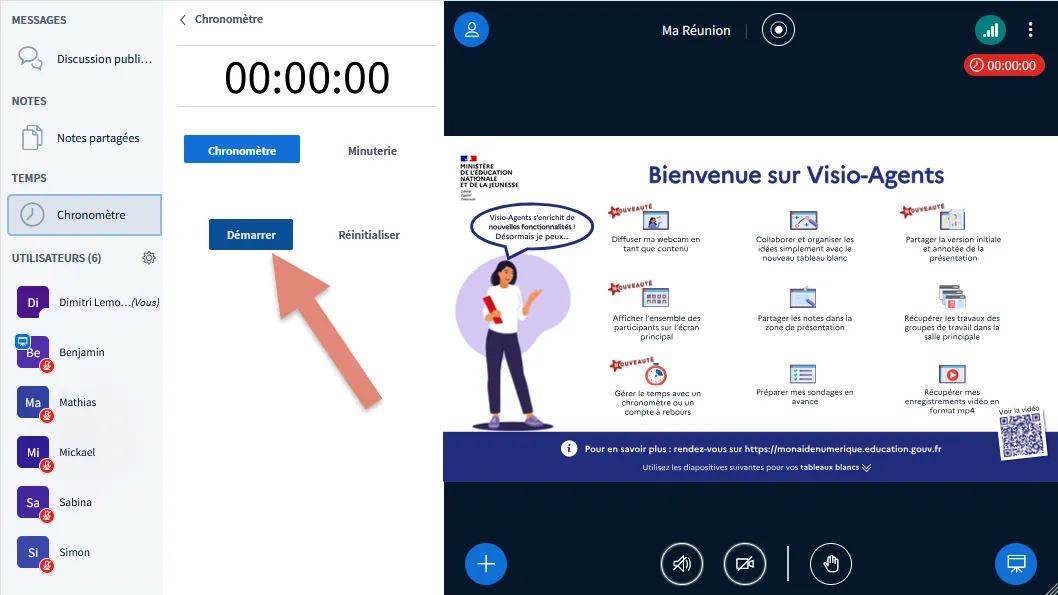The image size is (1058, 595).
Task: Click the QR code on the slide
Action: tap(1022, 436)
